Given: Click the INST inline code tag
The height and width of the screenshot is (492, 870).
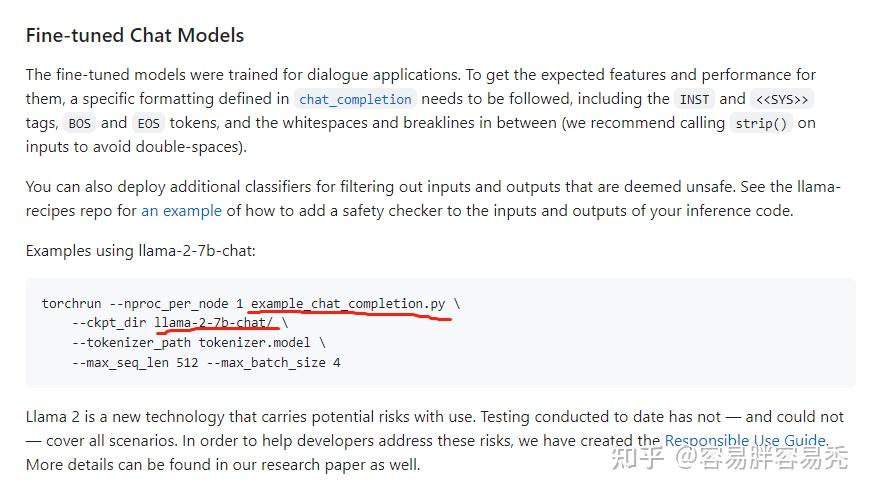Looking at the screenshot, I should (x=694, y=99).
